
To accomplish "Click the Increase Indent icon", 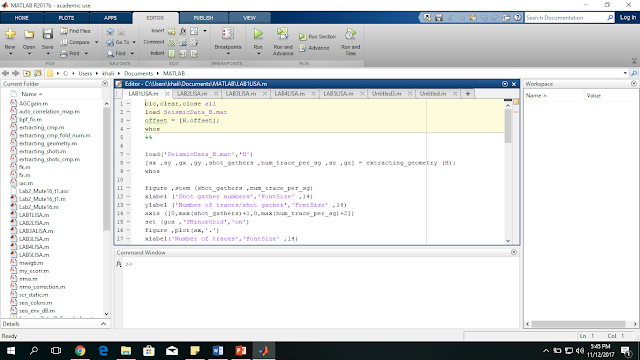I will [x=183, y=53].
